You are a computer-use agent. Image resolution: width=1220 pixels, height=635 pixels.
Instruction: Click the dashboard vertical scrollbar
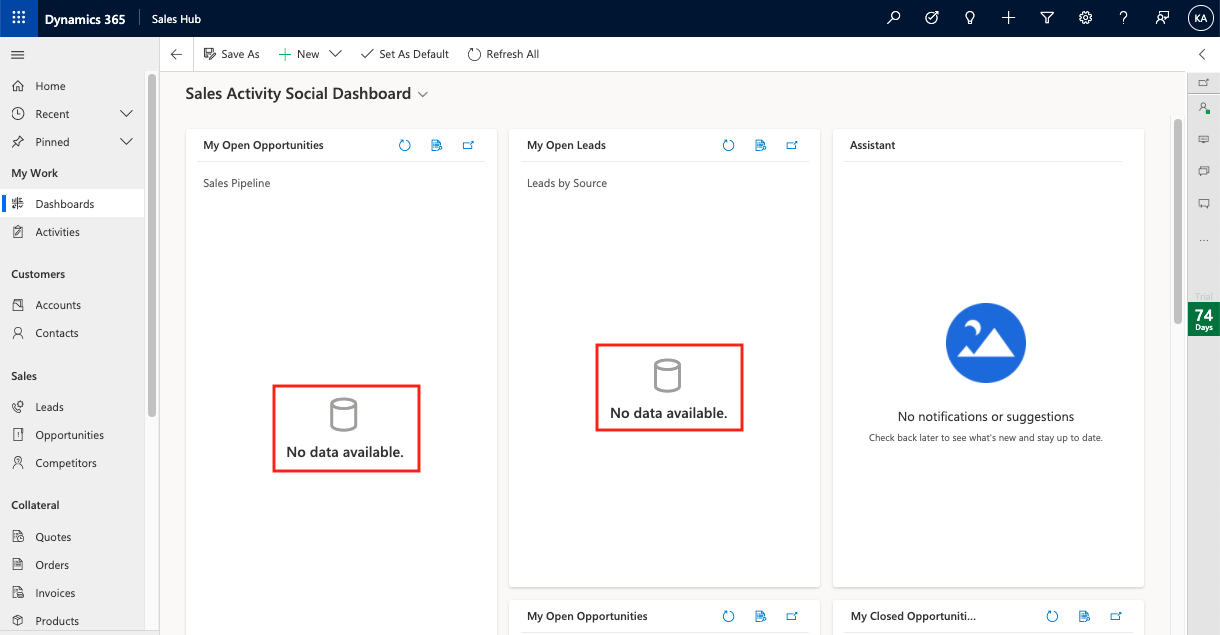[1178, 221]
